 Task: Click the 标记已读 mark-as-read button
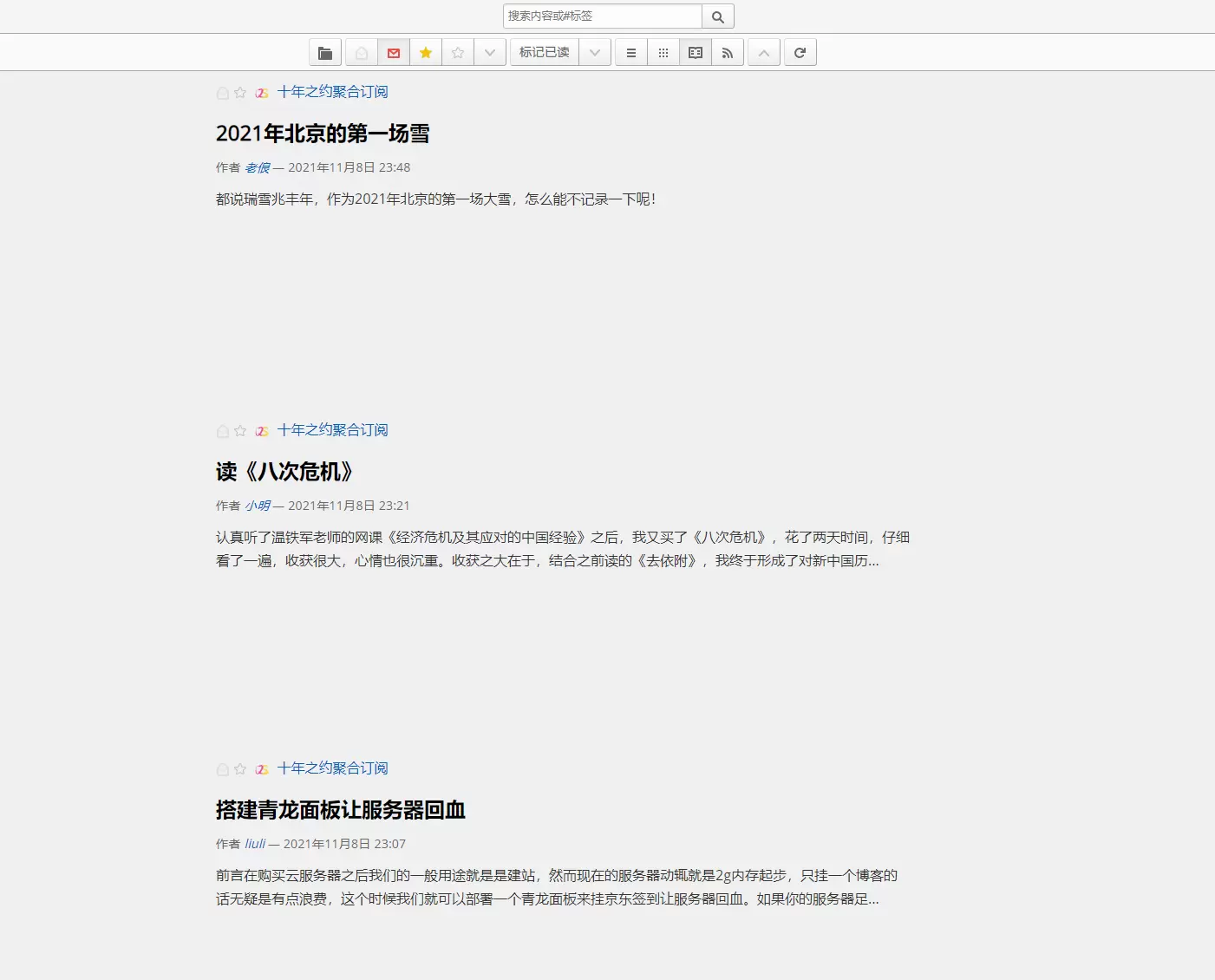(545, 53)
